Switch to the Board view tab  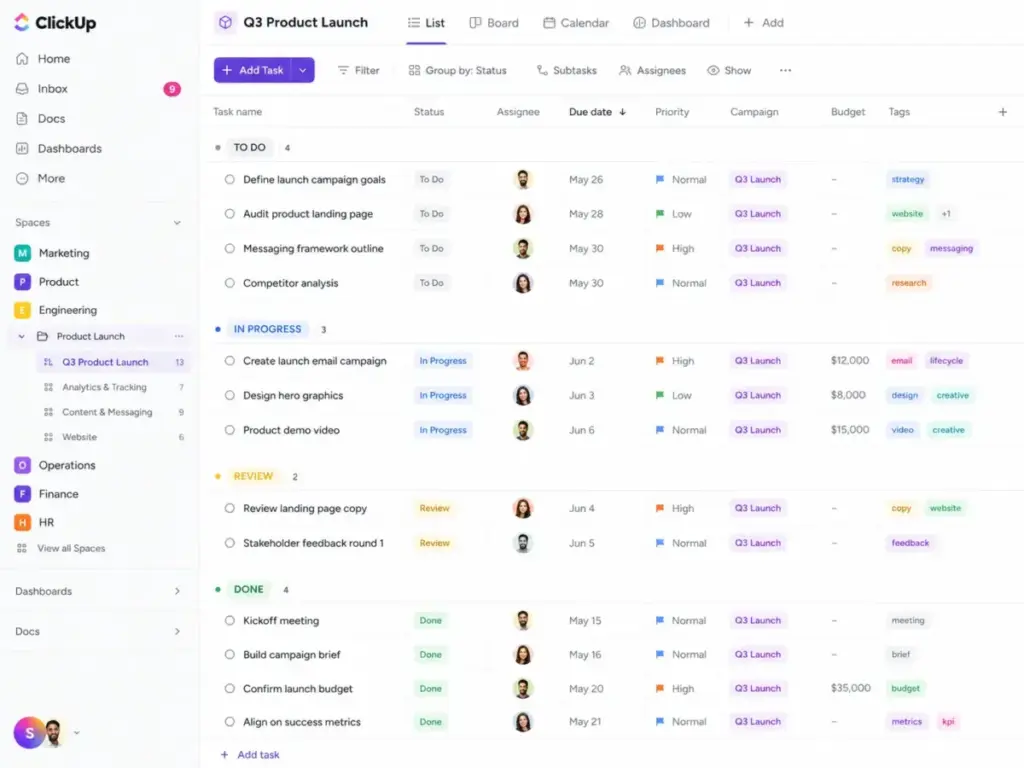point(494,23)
